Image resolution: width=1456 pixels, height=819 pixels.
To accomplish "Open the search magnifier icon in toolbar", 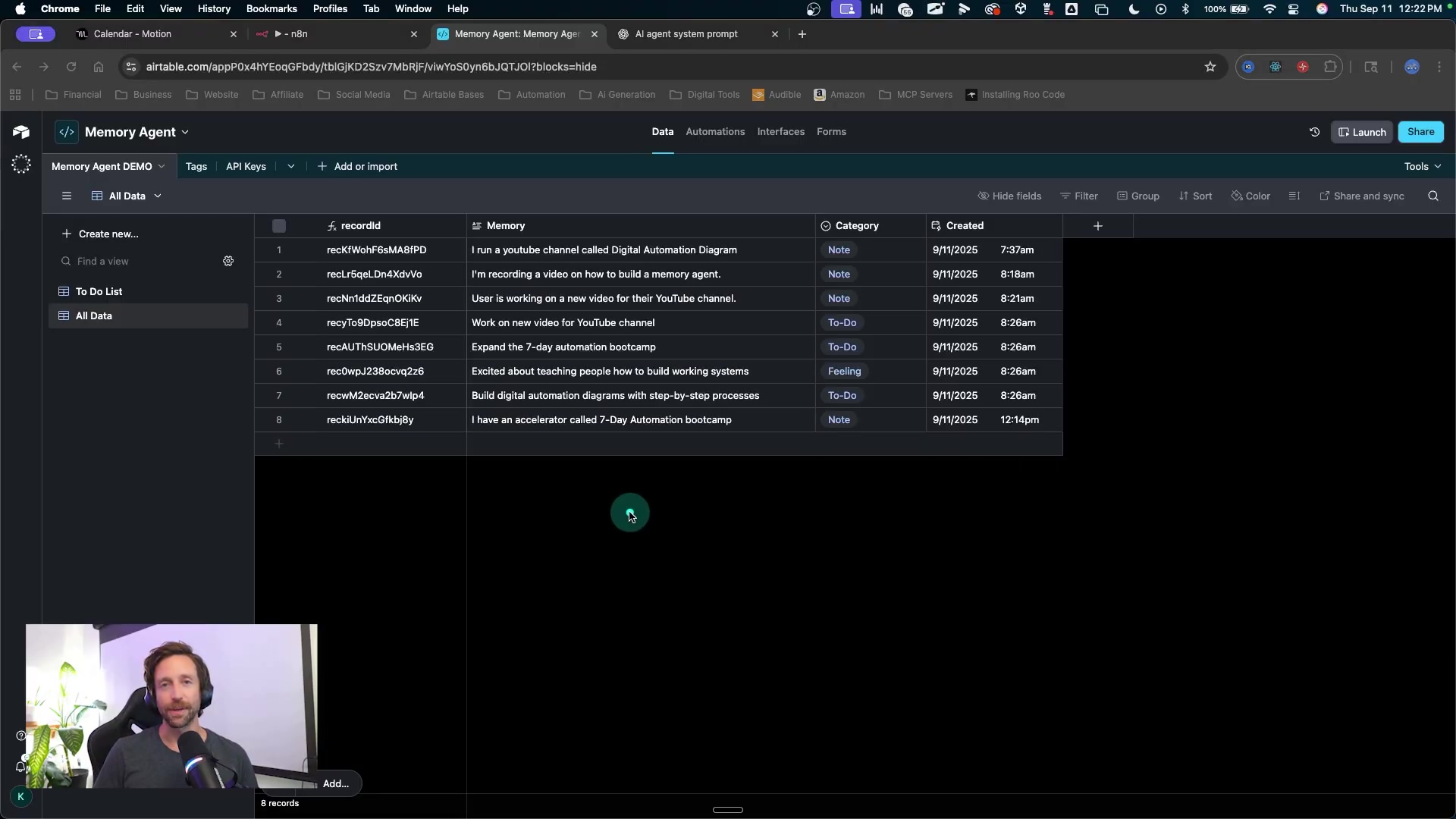I will [1432, 196].
